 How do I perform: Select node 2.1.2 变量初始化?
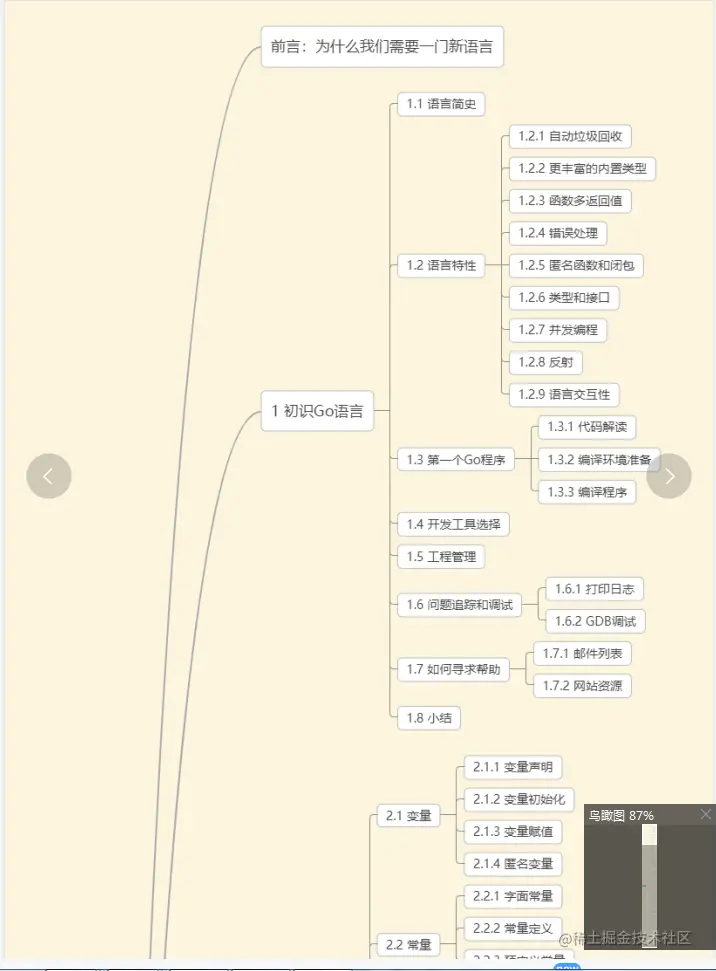(519, 799)
